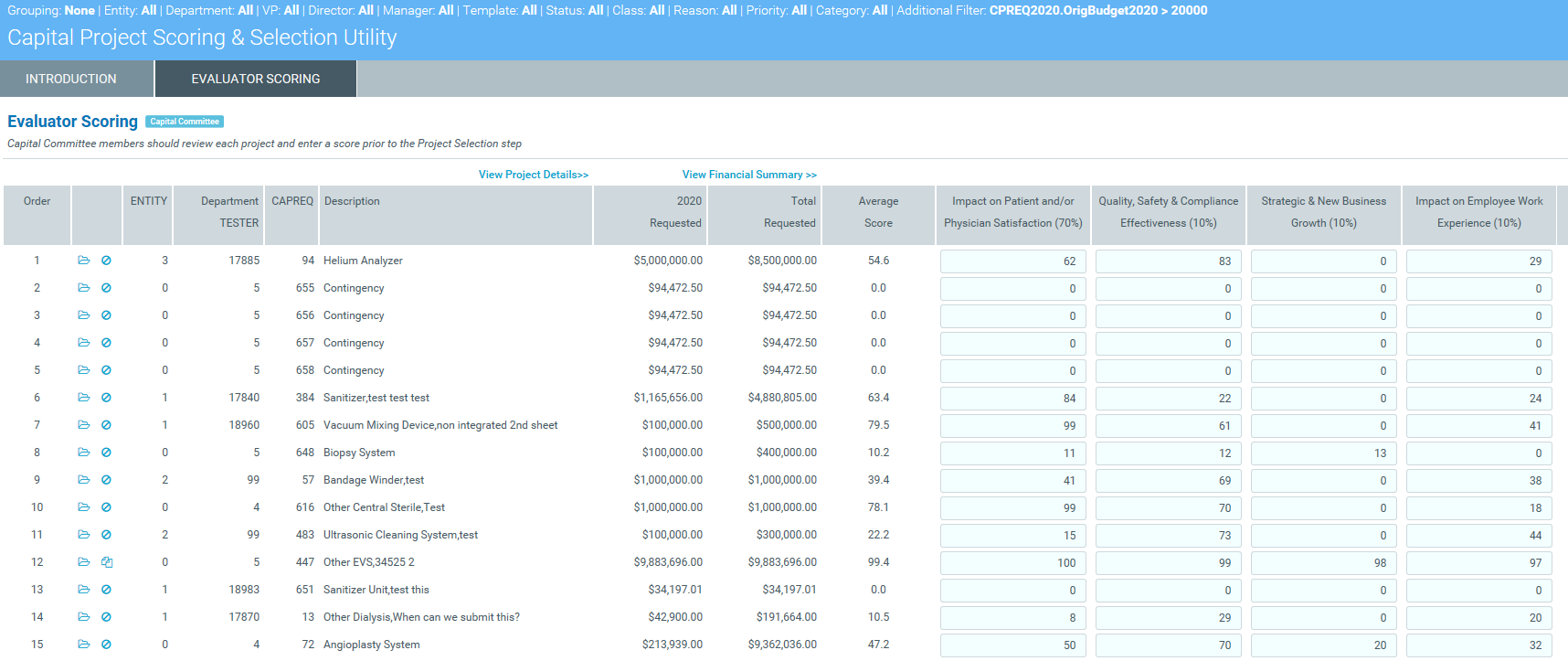Screen dimensions: 1568x661
Task: Click the circle-slash icon for Helium Analyzer row
Action: pyautogui.click(x=106, y=261)
